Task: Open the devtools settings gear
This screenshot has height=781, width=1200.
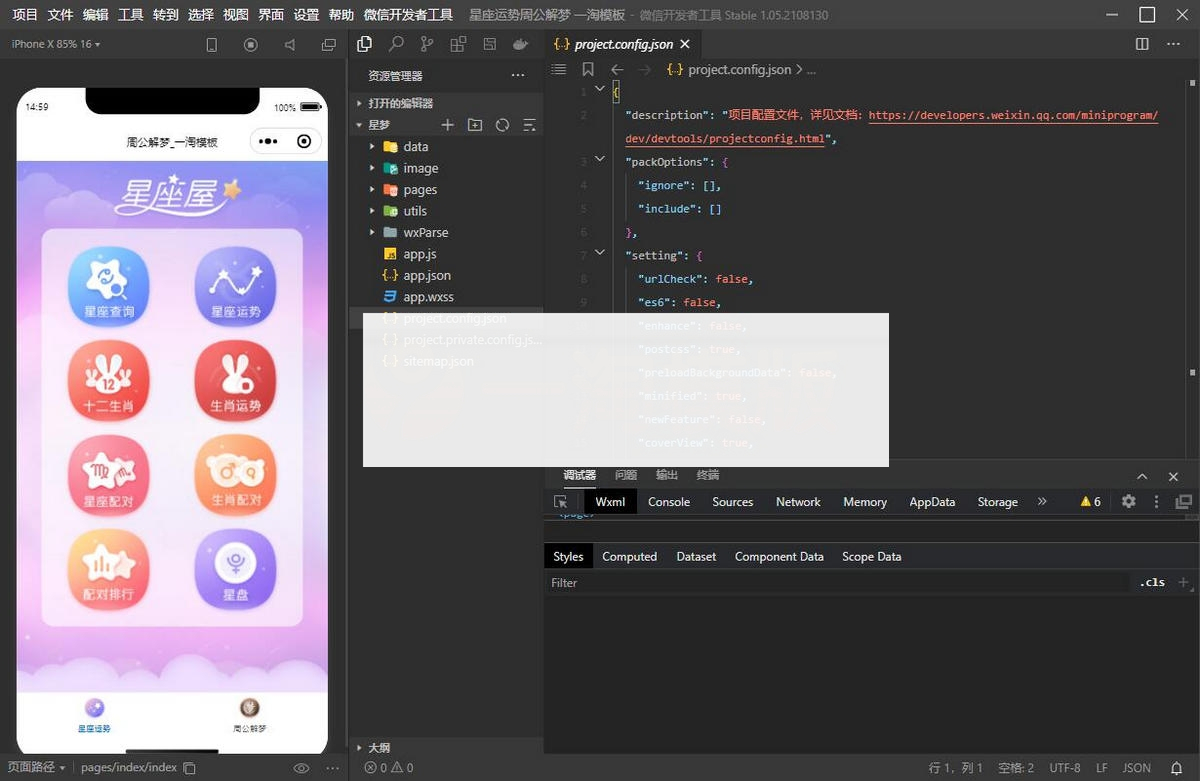Action: (1128, 502)
